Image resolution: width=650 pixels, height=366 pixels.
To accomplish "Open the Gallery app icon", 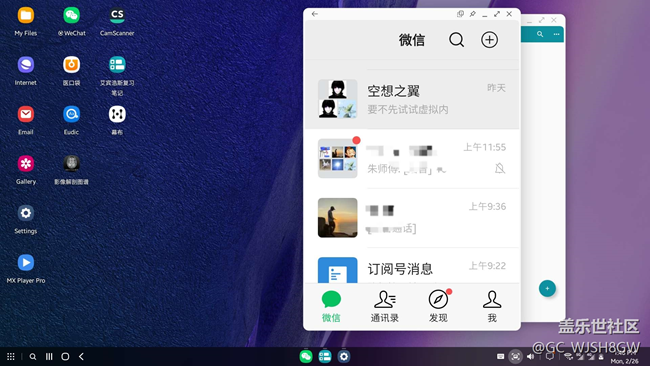I will tap(26, 164).
